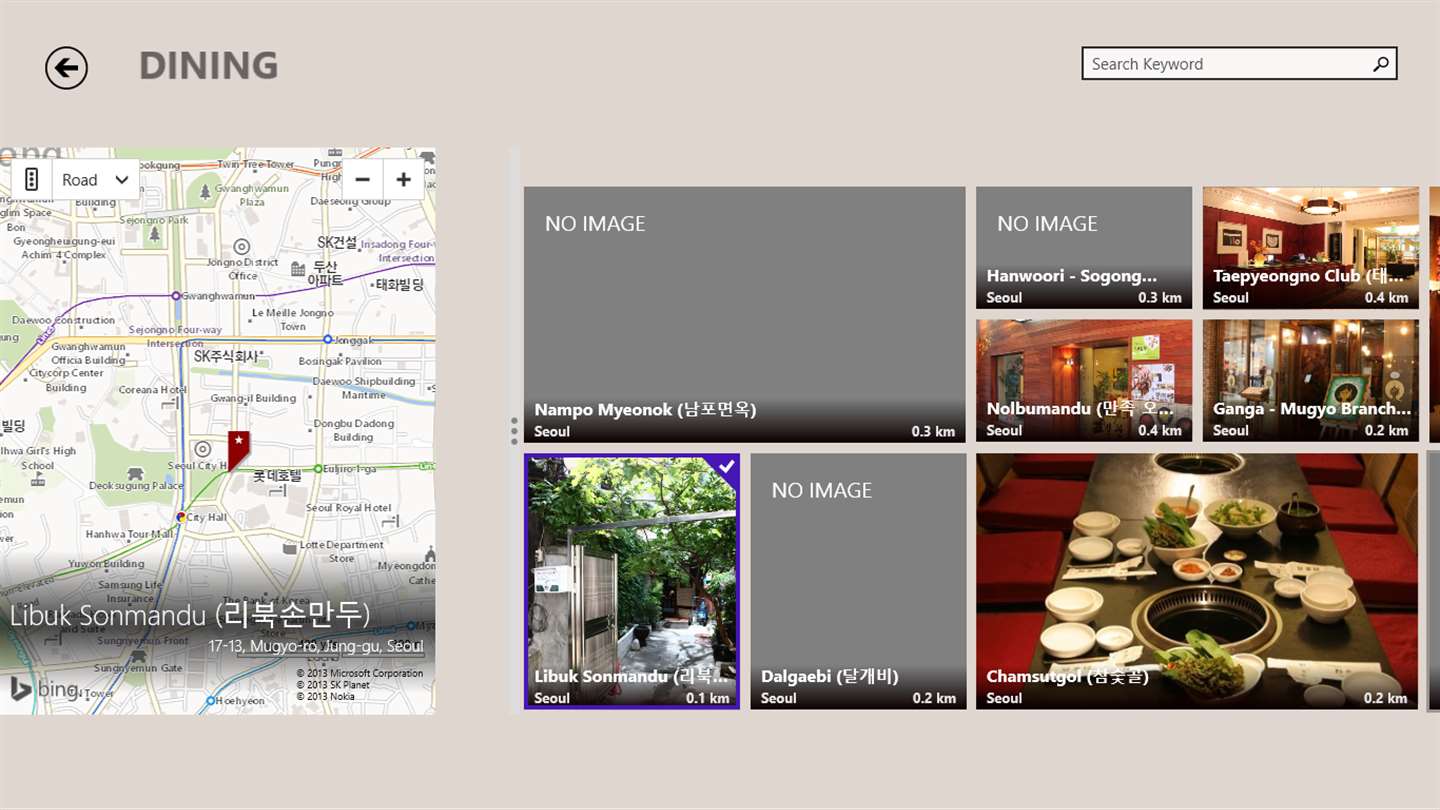Open the Ganga - Mugyo Branch tile

tap(1310, 380)
